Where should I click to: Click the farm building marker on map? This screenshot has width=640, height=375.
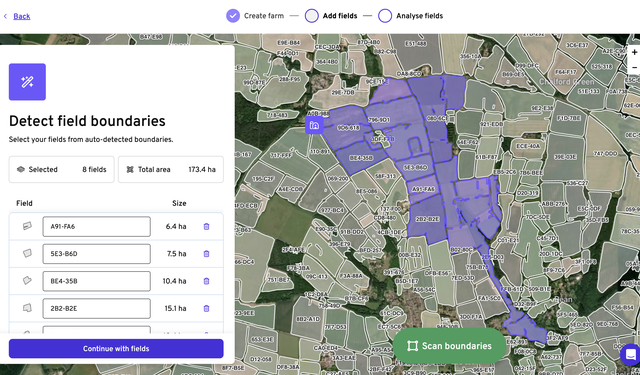click(x=314, y=125)
